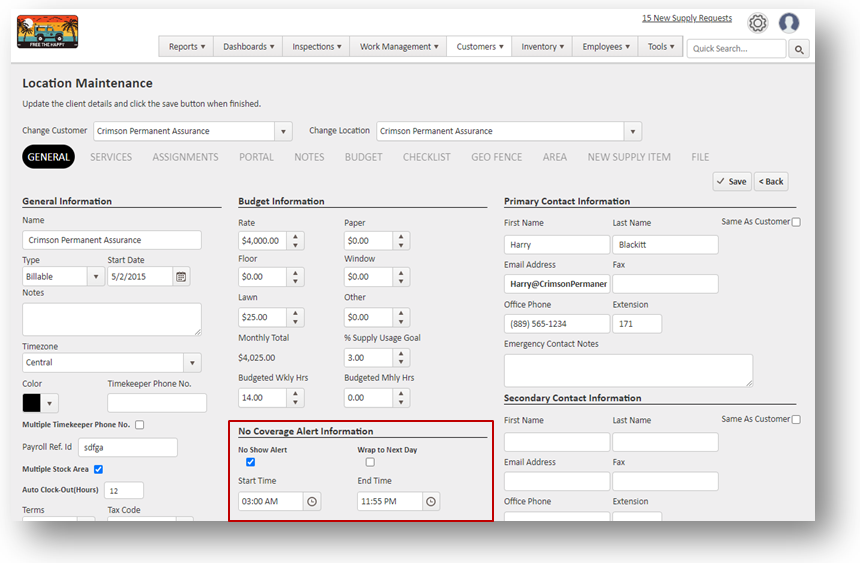
Task: Enable the Wrap to Next Day checkbox
Action: (370, 462)
